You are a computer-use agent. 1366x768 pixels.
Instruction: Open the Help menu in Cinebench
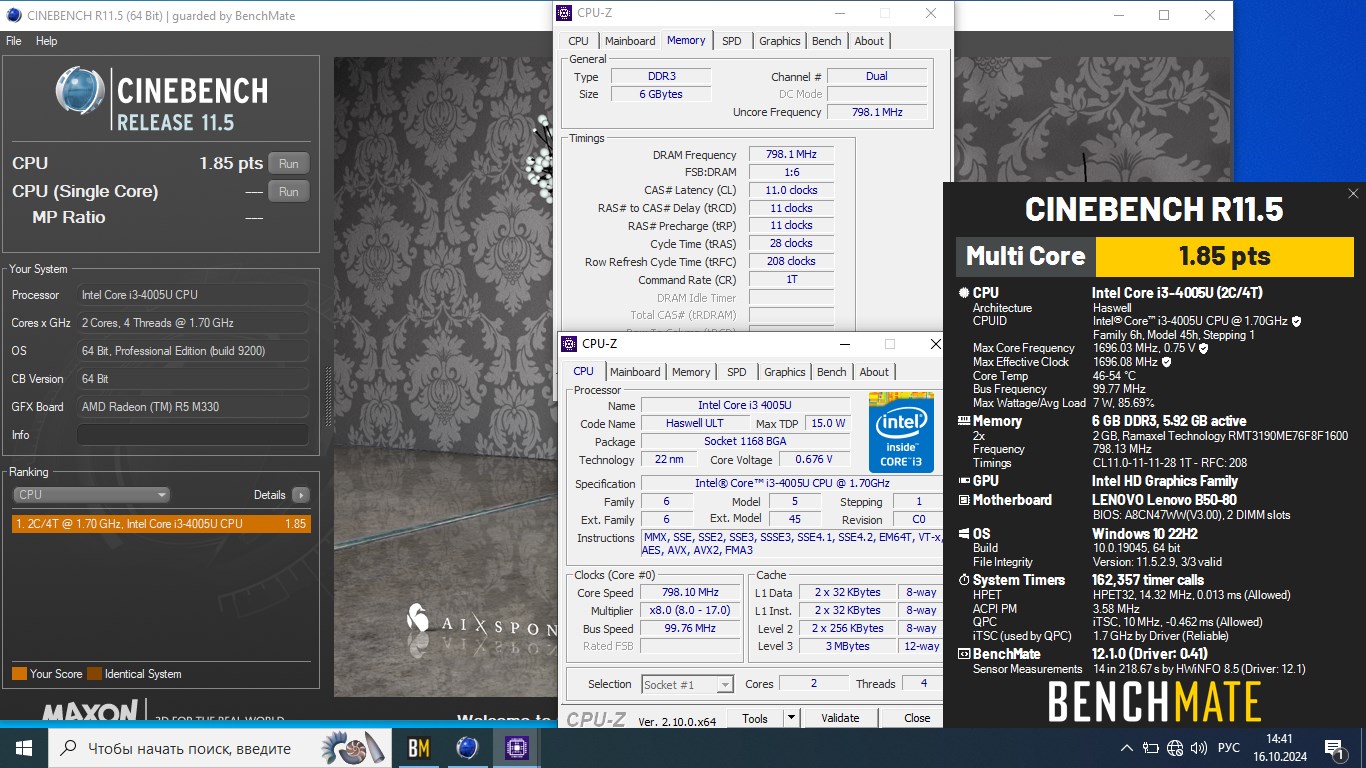pyautogui.click(x=47, y=41)
